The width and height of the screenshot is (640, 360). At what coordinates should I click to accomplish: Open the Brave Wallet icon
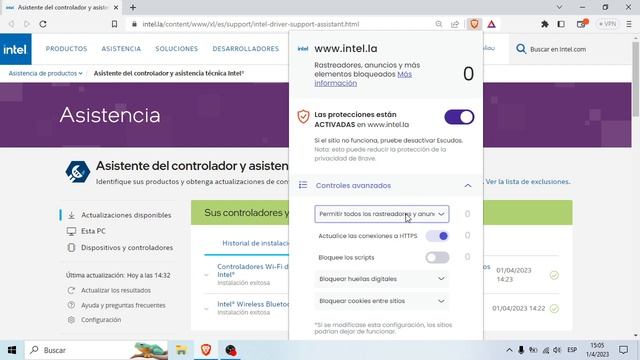coord(581,24)
